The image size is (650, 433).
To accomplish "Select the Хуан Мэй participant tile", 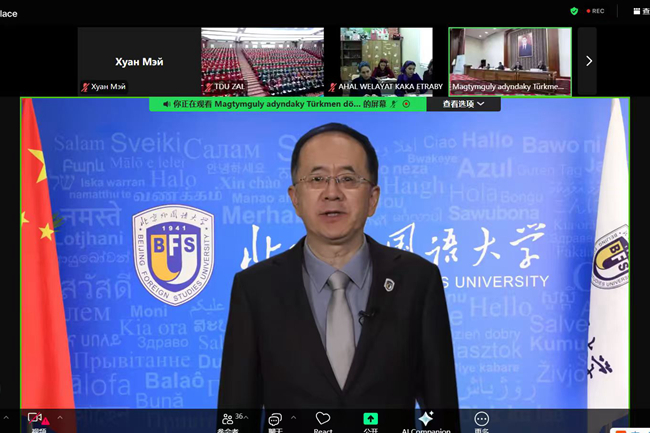I will point(139,61).
